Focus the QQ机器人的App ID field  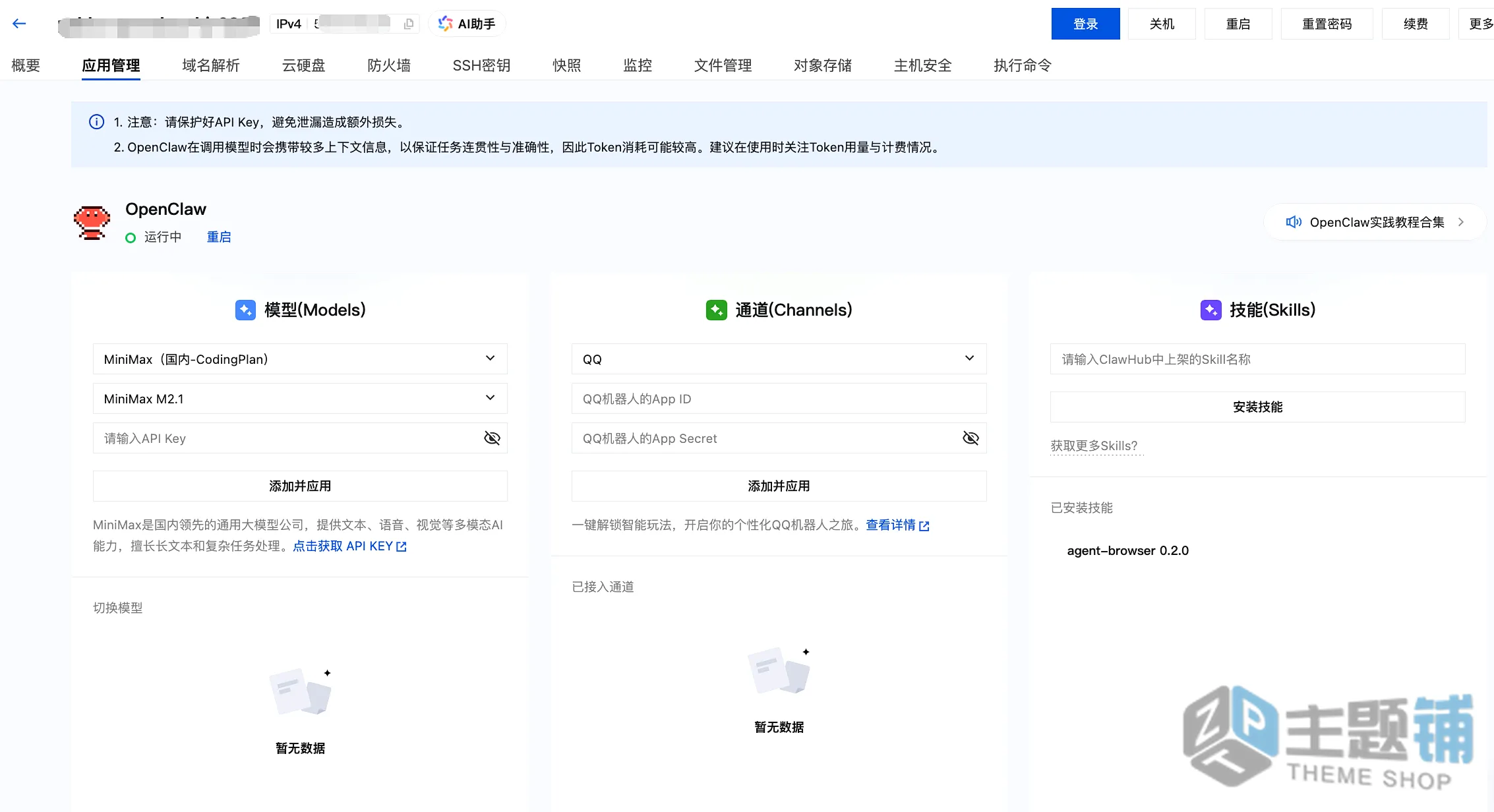779,399
